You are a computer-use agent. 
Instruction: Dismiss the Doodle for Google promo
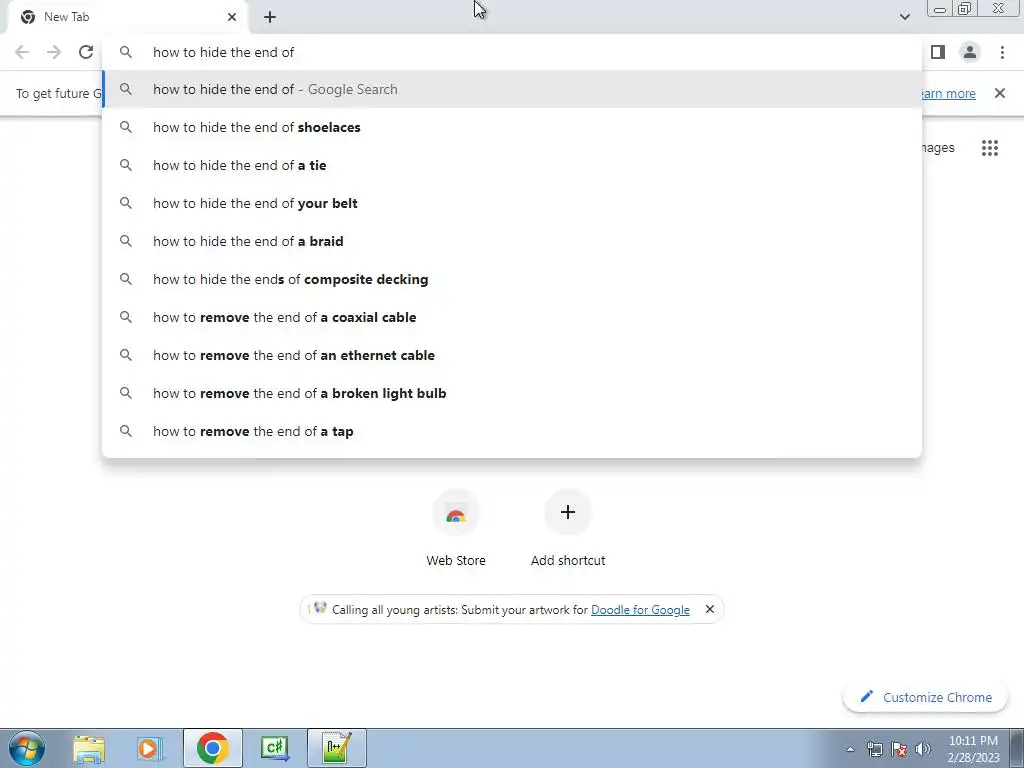710,609
